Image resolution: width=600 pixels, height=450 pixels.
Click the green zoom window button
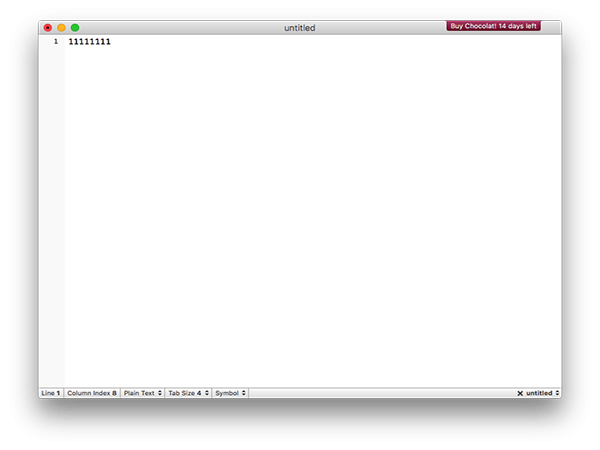(x=75, y=28)
